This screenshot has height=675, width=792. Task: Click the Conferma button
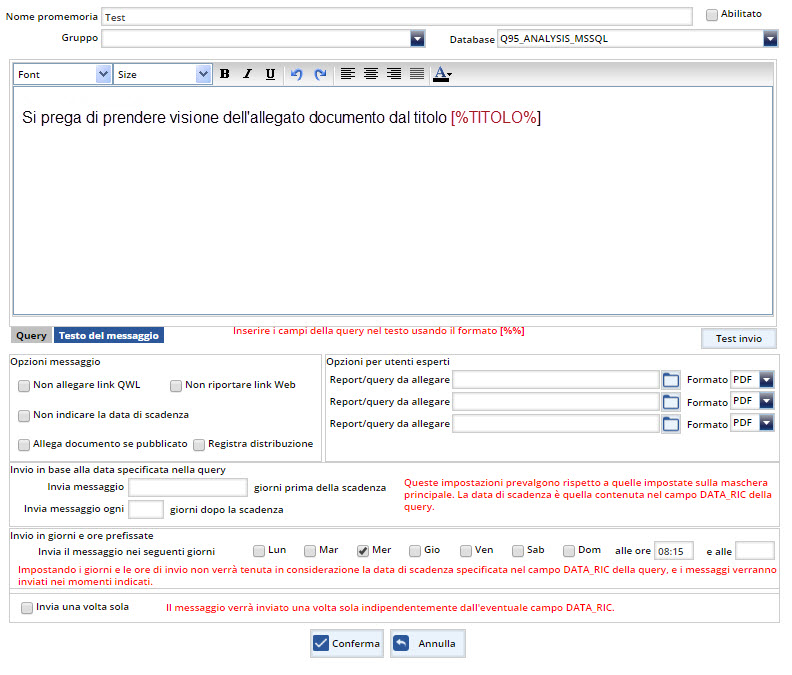(347, 644)
